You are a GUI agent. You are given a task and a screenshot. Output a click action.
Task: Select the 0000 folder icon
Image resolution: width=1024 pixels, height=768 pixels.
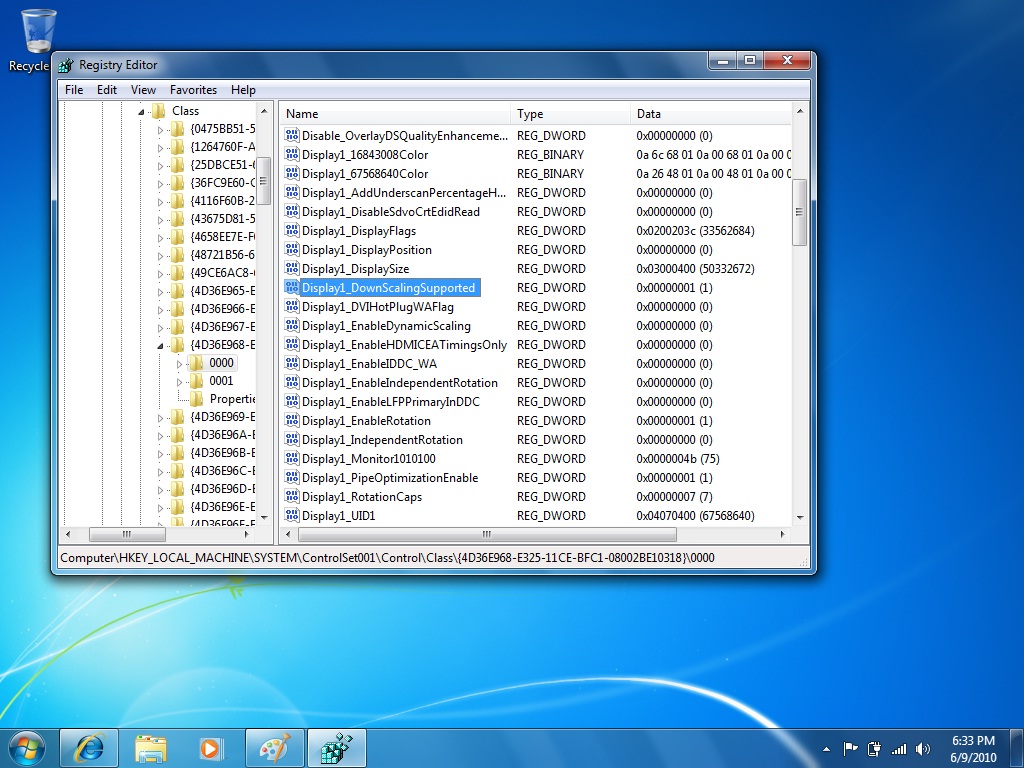click(x=196, y=363)
